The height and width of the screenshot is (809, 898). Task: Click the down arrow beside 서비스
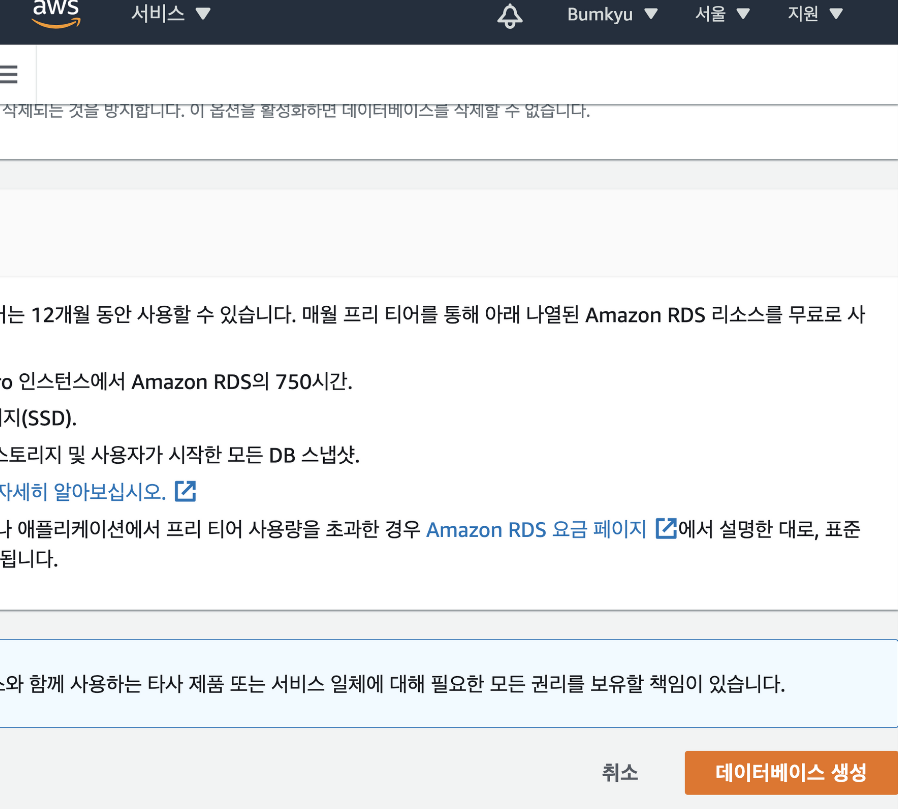click(x=203, y=14)
